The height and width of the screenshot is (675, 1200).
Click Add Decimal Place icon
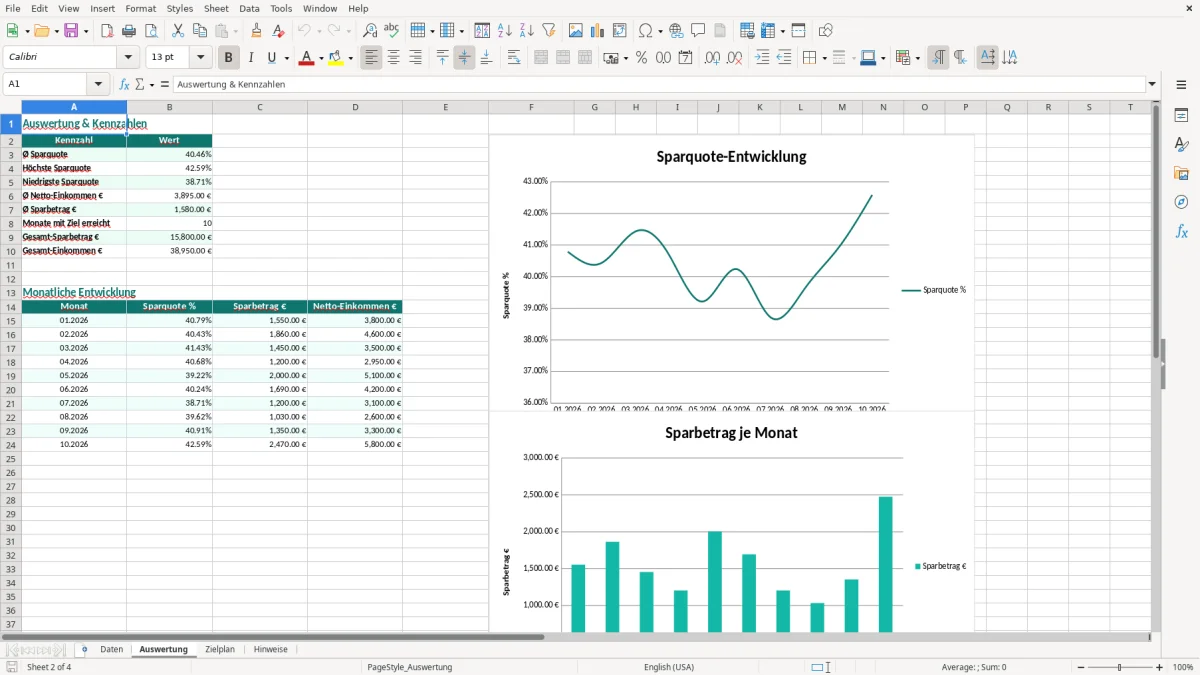[712, 58]
